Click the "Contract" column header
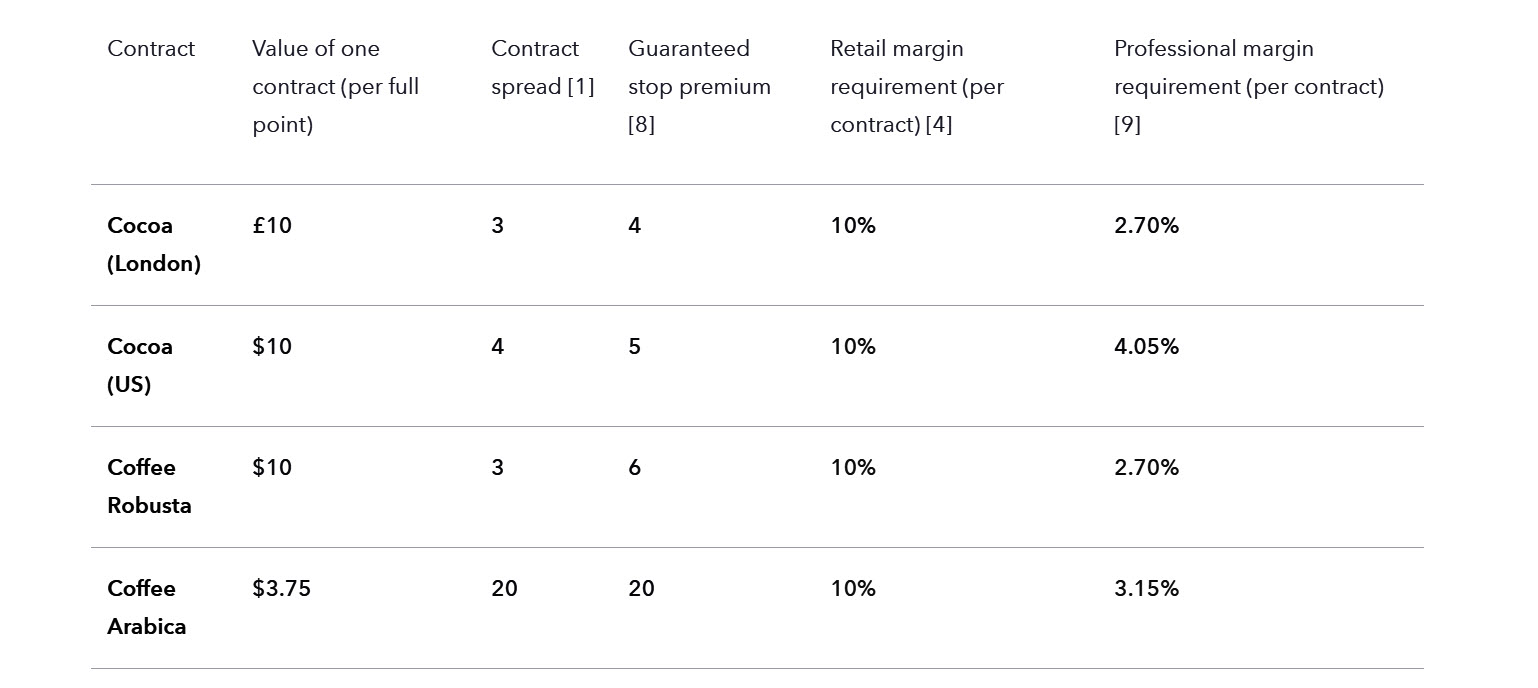Image resolution: width=1538 pixels, height=688 pixels. click(x=151, y=49)
